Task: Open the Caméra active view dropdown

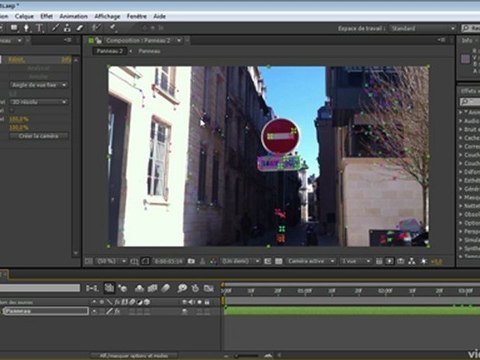Action: (310, 261)
